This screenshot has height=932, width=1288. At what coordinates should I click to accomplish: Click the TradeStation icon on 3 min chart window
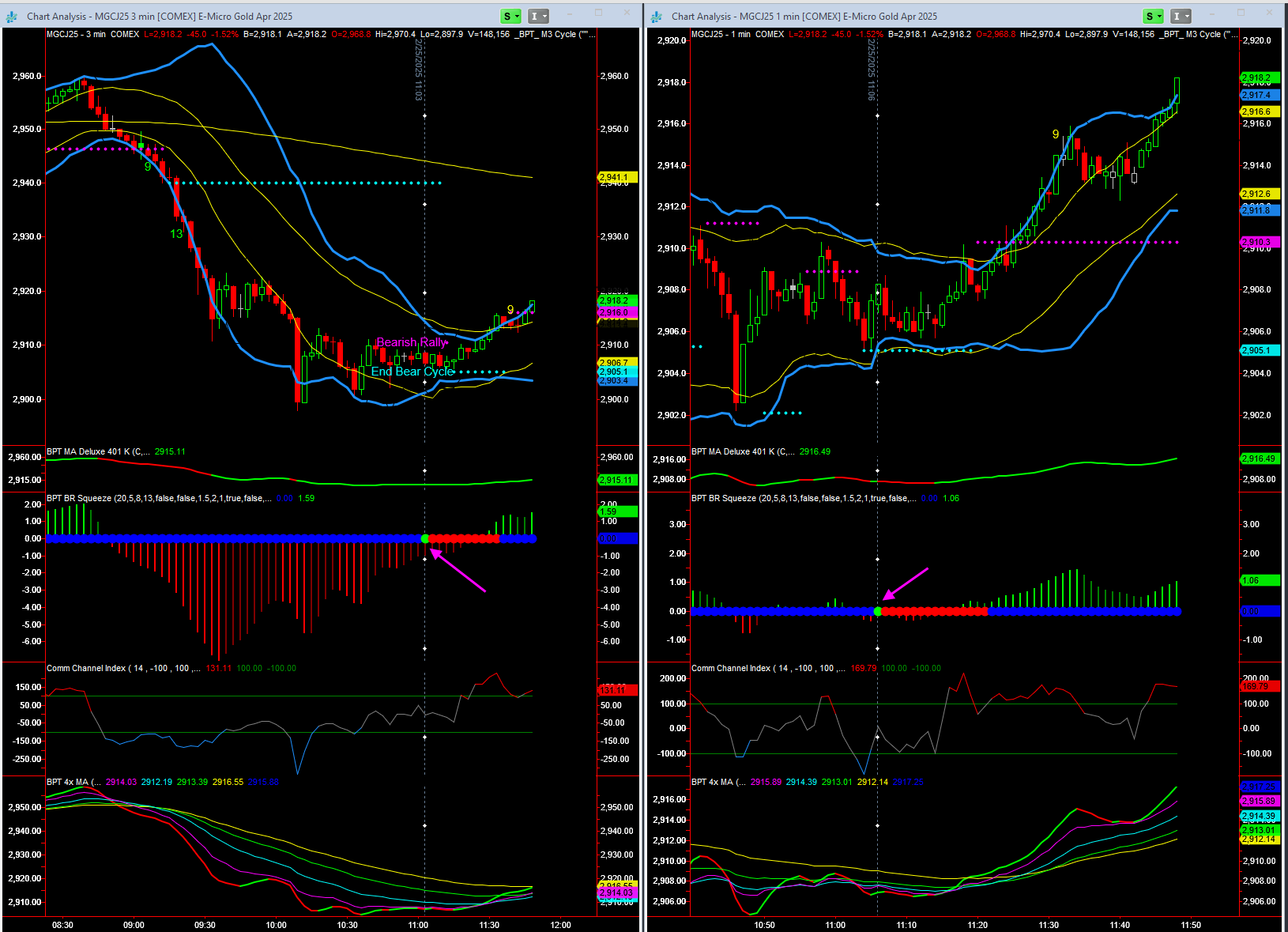13,16
